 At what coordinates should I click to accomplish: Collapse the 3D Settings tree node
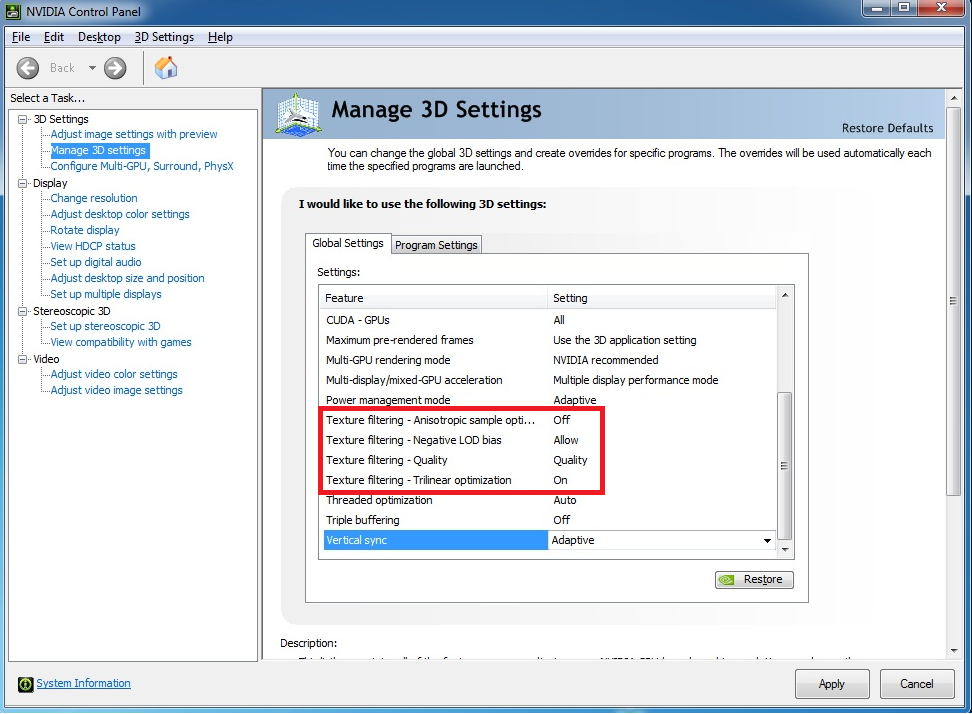tap(23, 119)
